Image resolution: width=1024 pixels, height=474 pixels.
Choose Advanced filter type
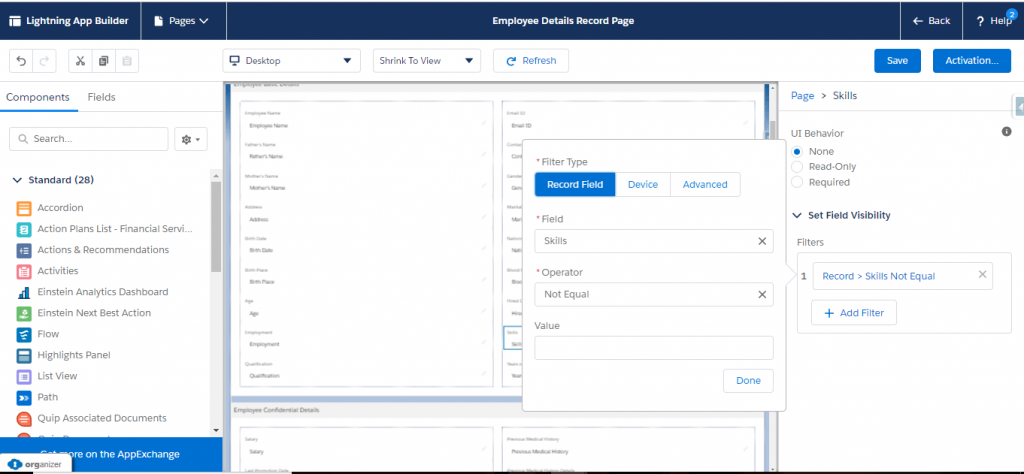click(x=705, y=185)
